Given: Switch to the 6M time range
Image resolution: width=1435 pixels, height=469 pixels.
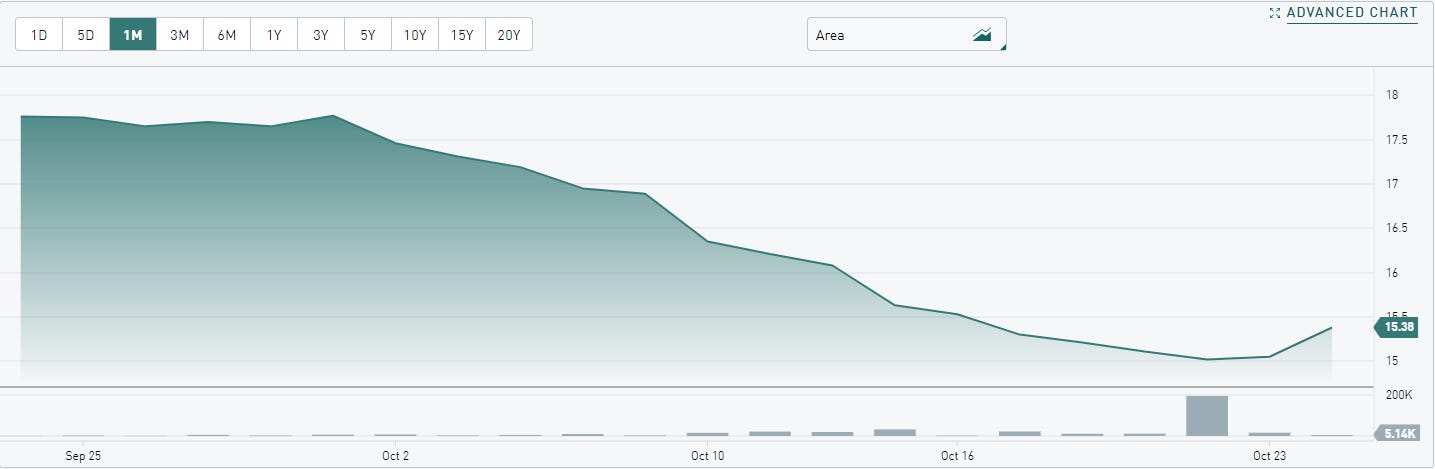Looking at the screenshot, I should pos(227,35).
